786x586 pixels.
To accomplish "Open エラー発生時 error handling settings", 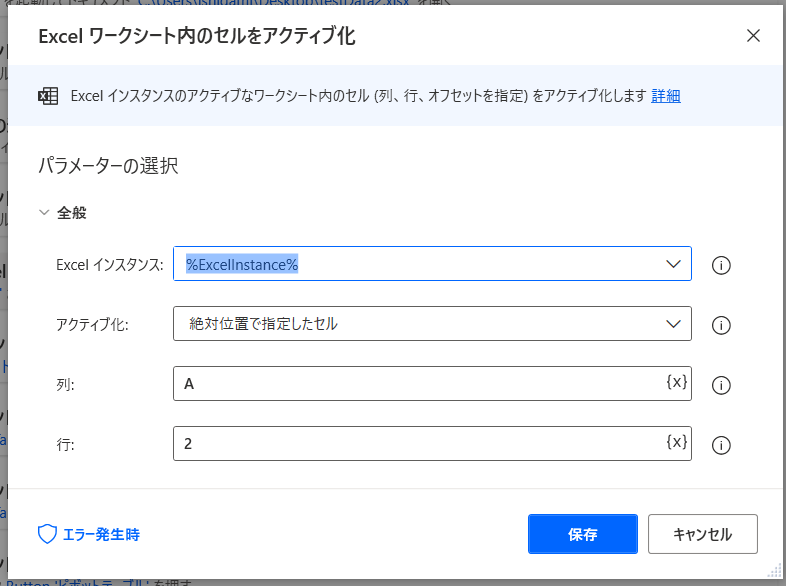I will [88, 534].
